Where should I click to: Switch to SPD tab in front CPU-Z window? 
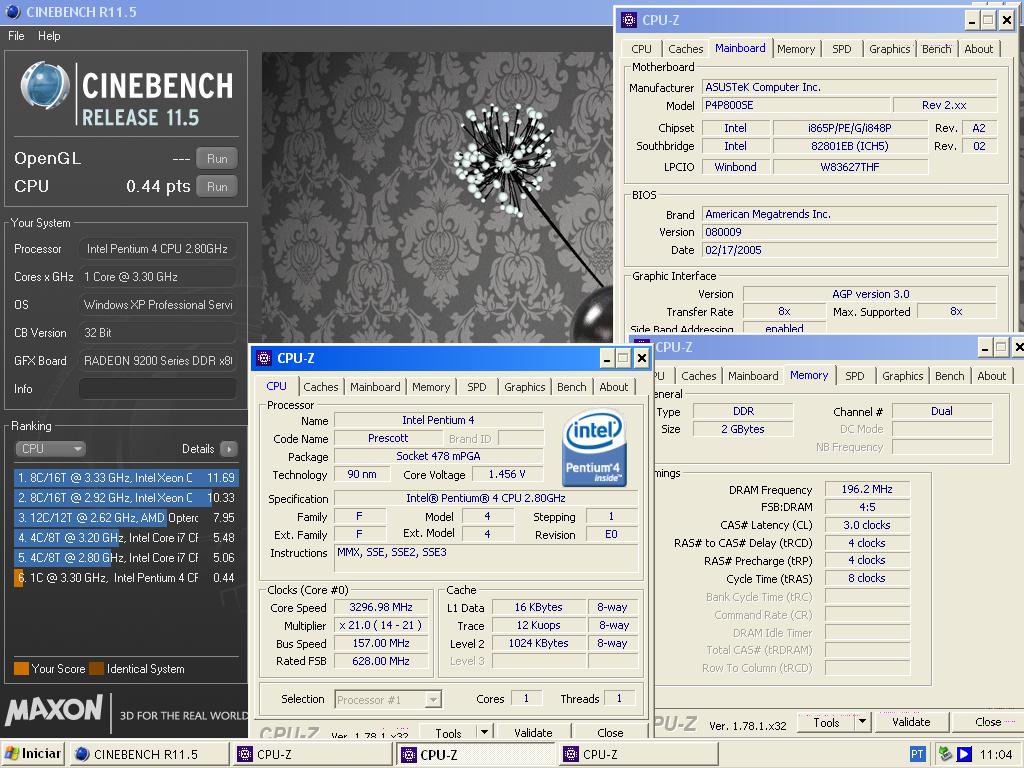tap(477, 387)
